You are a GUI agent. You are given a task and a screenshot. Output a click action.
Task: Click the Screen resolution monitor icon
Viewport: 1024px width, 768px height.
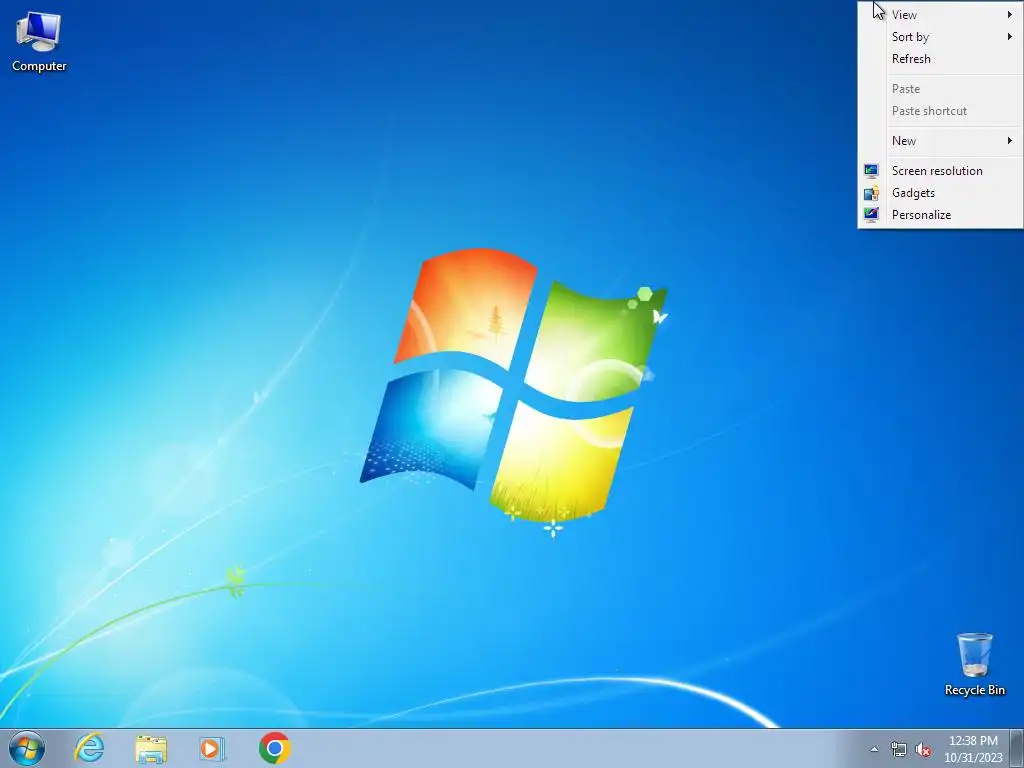click(x=871, y=171)
